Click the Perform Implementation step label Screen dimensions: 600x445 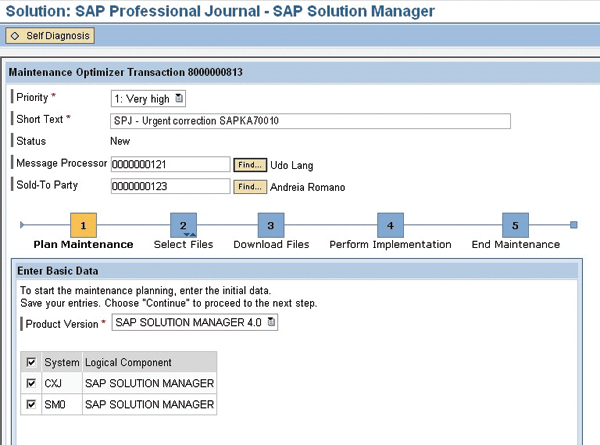tap(390, 244)
